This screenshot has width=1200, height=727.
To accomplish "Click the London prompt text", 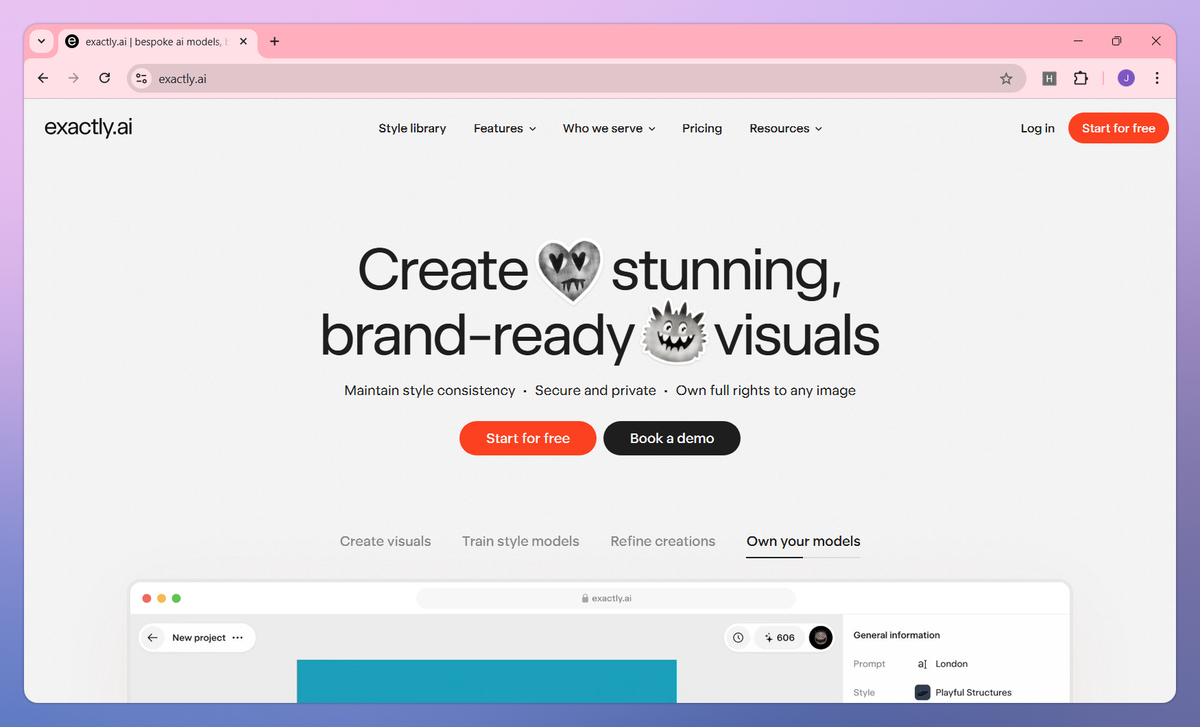I will coord(951,664).
